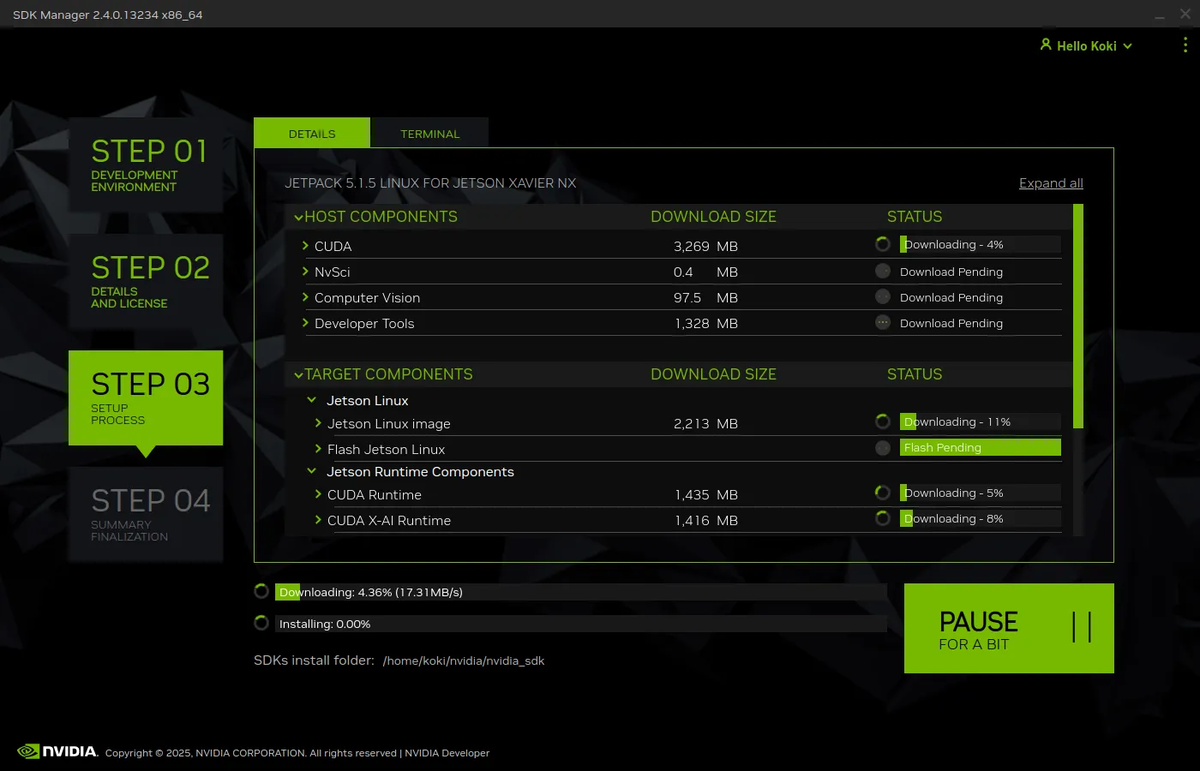
Task: Click Developer Tools Download Pending status text
Action: (x=951, y=324)
